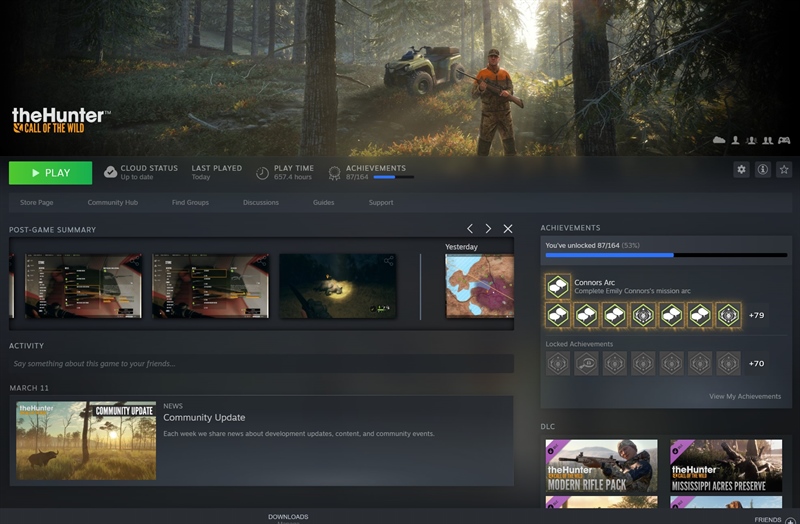800x524 pixels.
Task: Click the 'You've unlocked 87/164' progress bar
Action: (666, 255)
